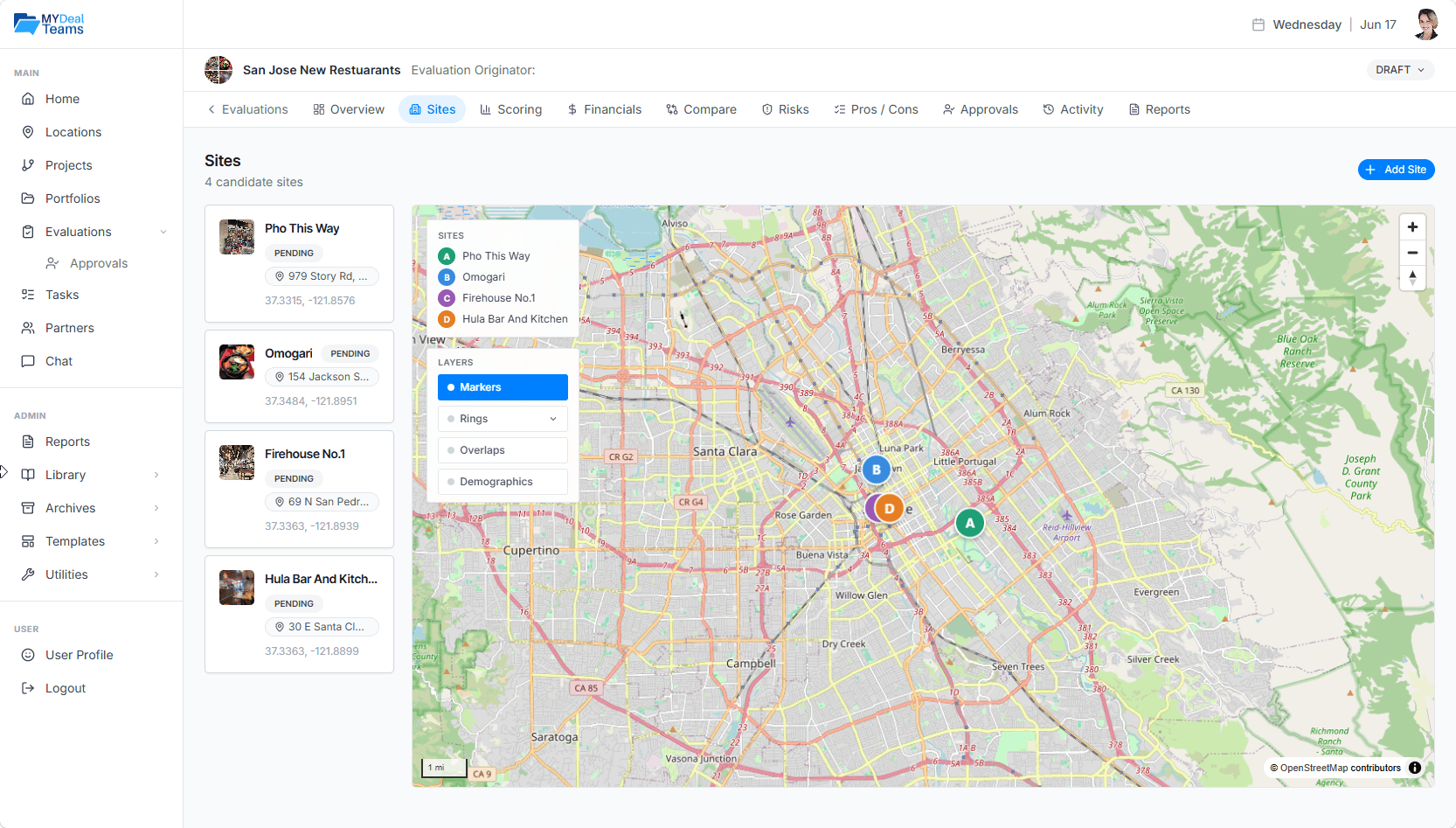Screen dimensions: 1456x828
Task: Click the Portfolios folder icon
Action: 28,198
